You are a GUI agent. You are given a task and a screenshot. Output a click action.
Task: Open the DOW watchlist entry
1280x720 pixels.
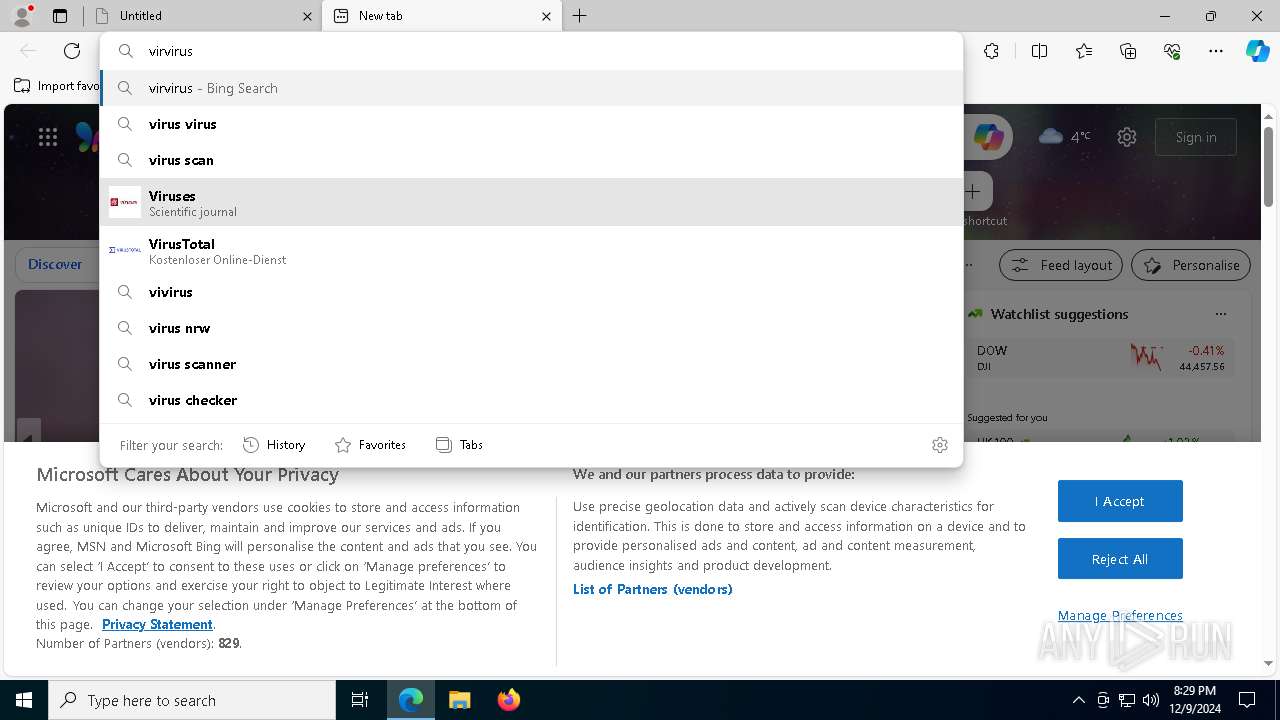1101,358
